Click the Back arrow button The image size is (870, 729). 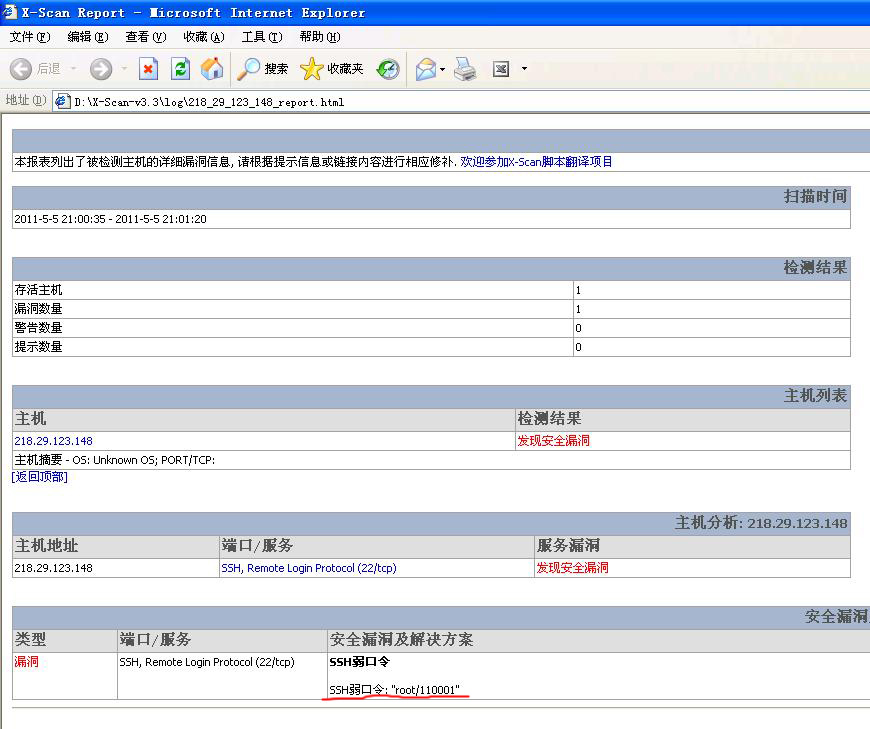pyautogui.click(x=21, y=69)
